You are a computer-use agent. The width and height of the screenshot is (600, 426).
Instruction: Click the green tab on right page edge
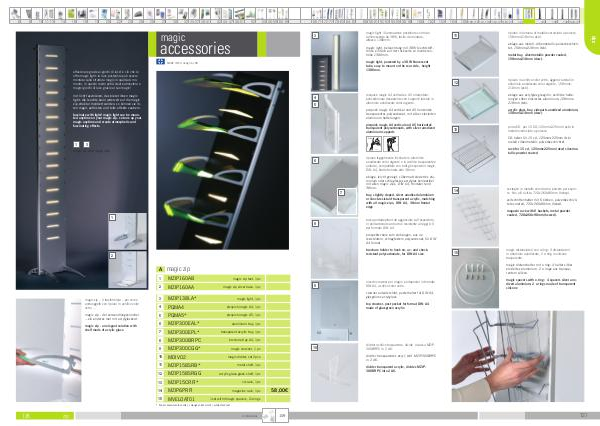(x=593, y=40)
